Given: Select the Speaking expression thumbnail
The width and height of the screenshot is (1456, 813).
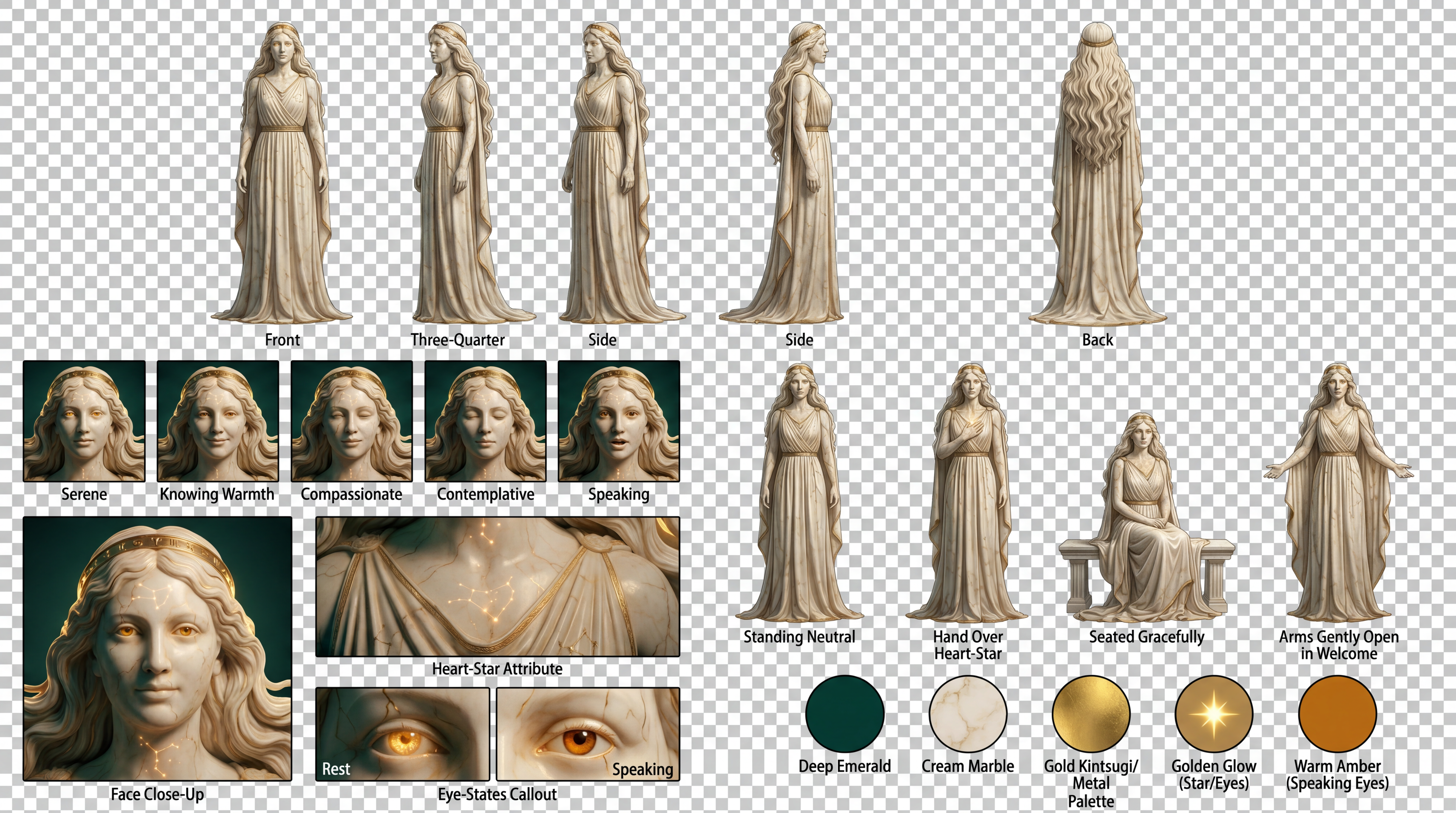Looking at the screenshot, I should [x=619, y=421].
